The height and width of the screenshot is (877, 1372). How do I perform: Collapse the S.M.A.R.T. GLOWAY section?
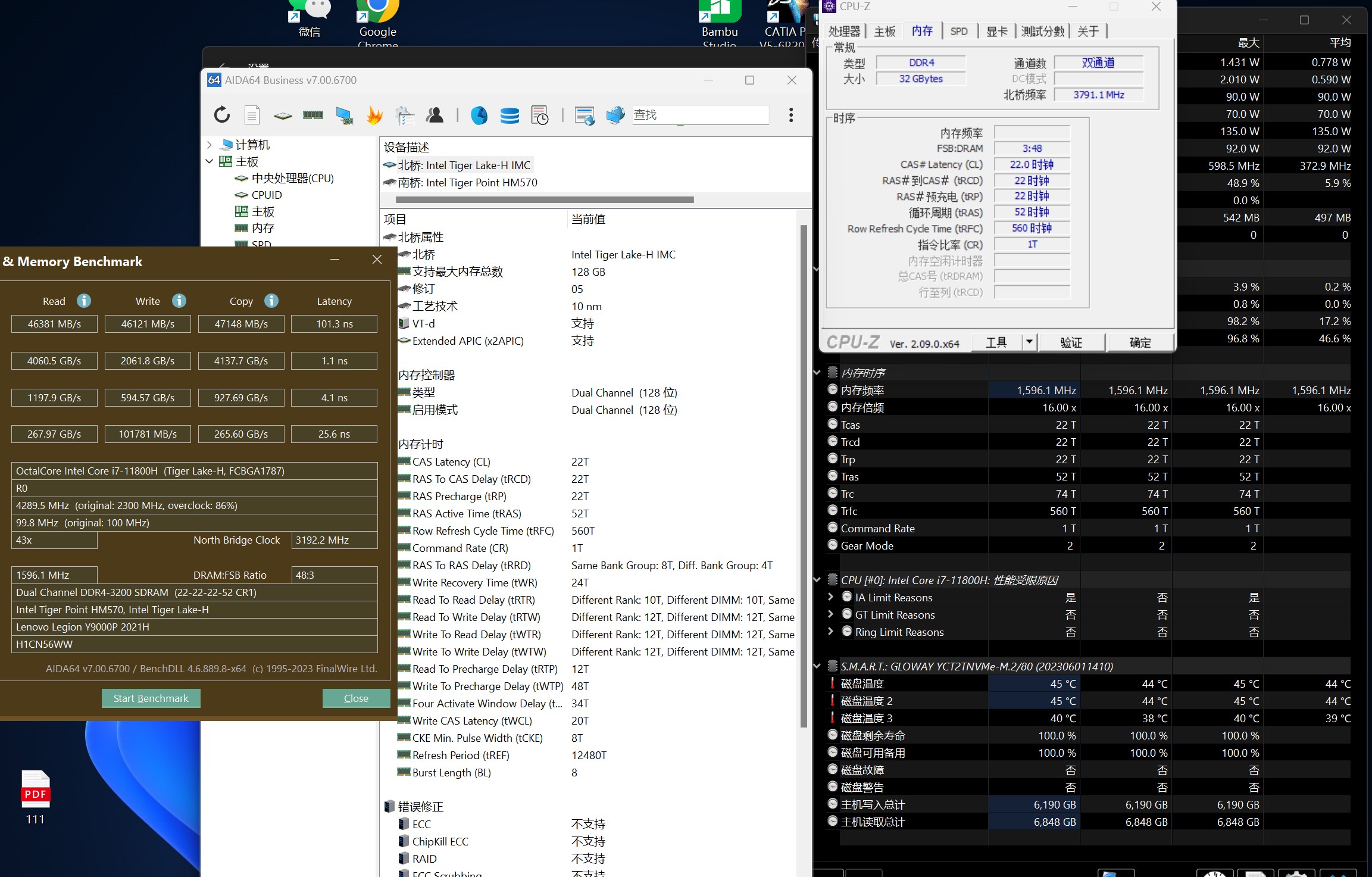817,666
